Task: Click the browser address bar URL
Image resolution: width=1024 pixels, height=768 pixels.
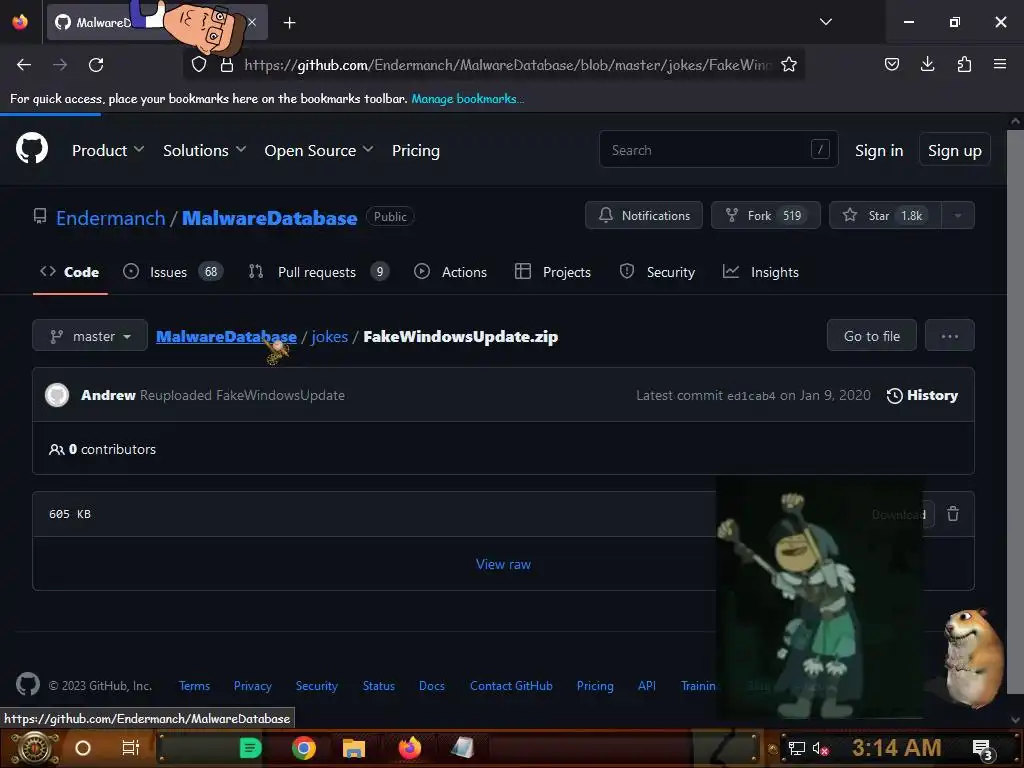Action: 507,65
